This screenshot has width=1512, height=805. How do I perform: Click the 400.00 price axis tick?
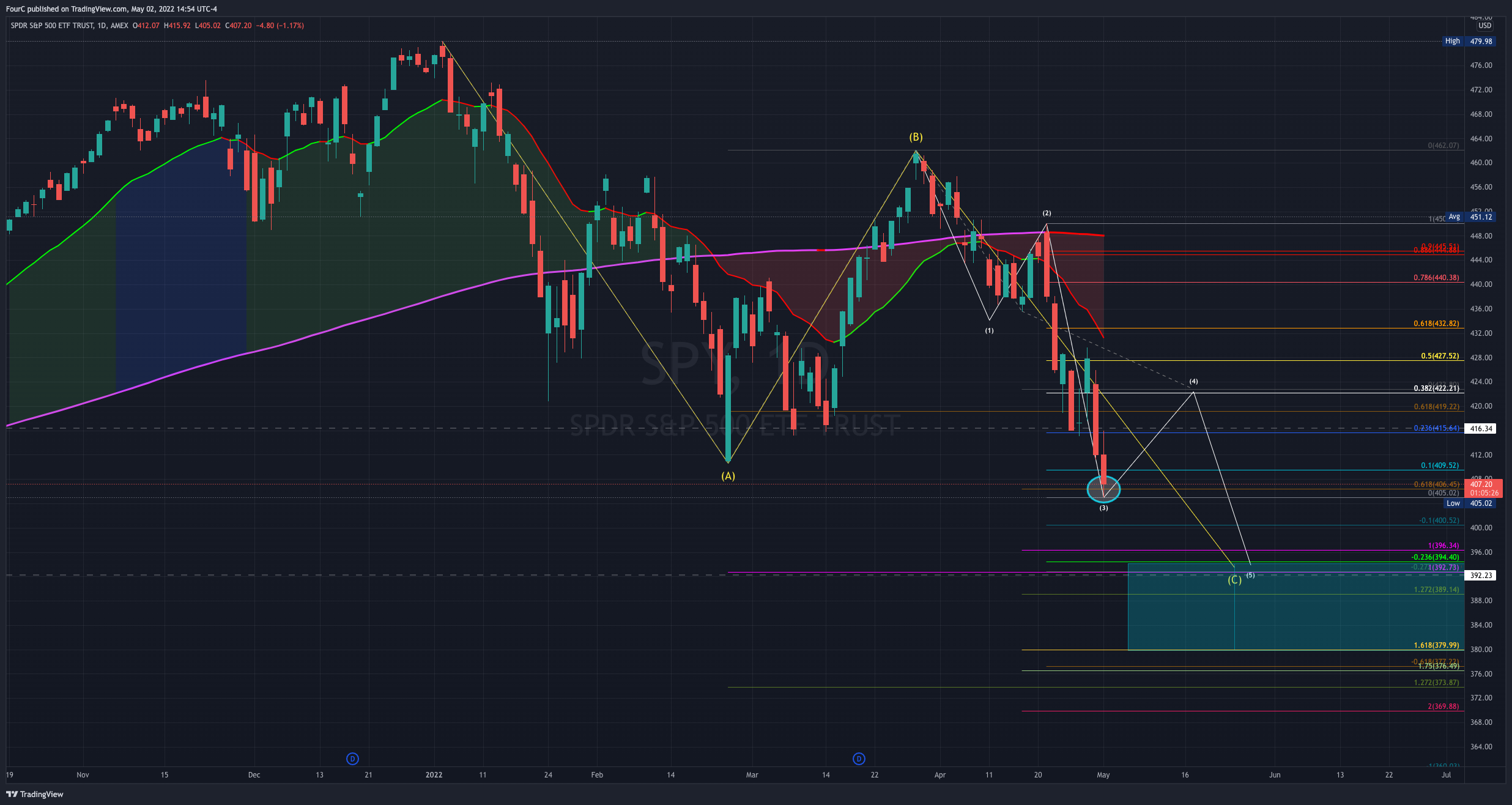tap(1481, 528)
